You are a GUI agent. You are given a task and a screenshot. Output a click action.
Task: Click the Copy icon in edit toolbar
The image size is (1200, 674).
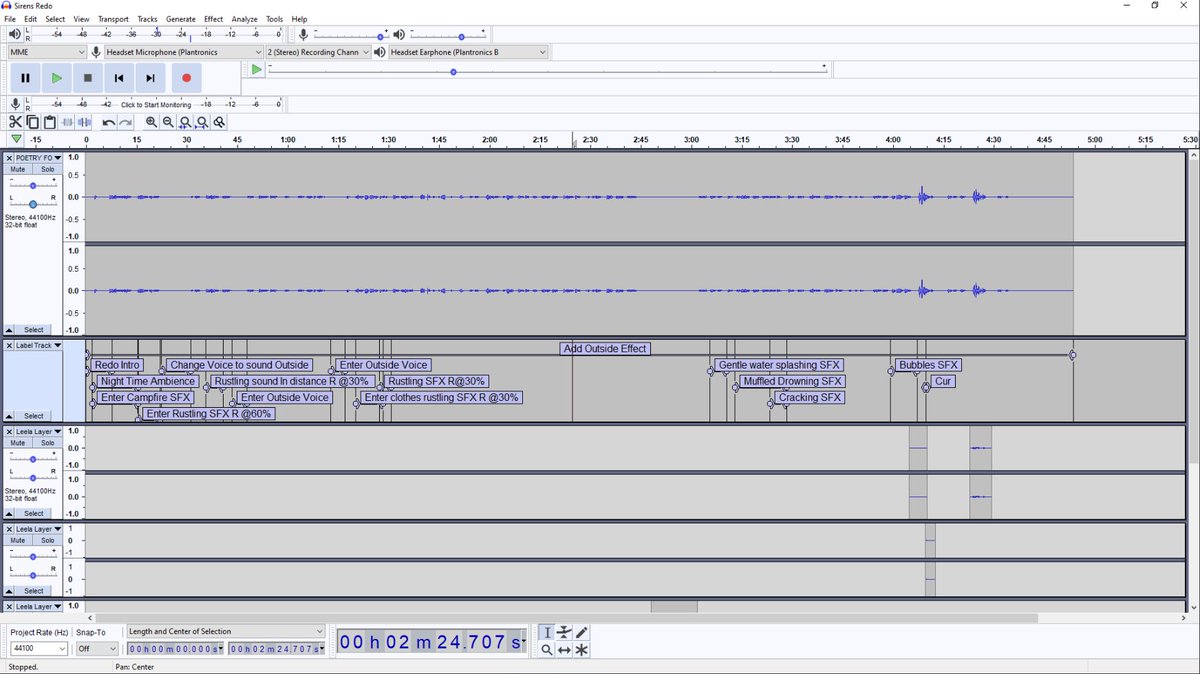(x=32, y=122)
